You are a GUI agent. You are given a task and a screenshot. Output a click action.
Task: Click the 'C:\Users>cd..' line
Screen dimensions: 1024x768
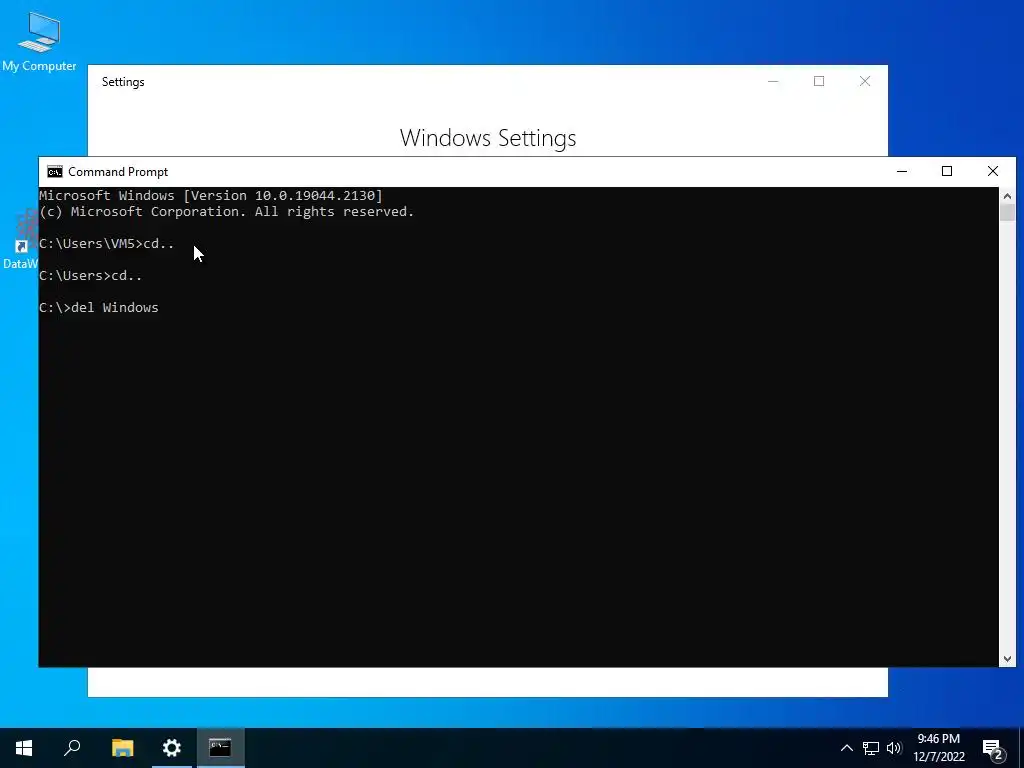(x=91, y=276)
